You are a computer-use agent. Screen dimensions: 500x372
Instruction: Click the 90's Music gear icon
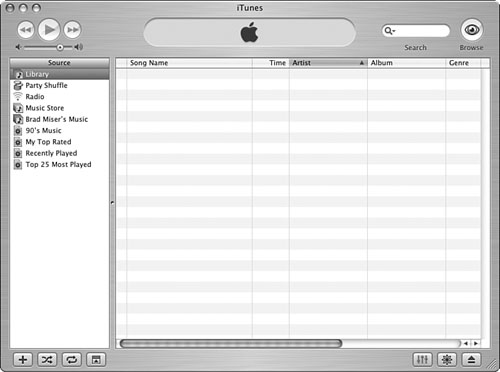click(18, 131)
